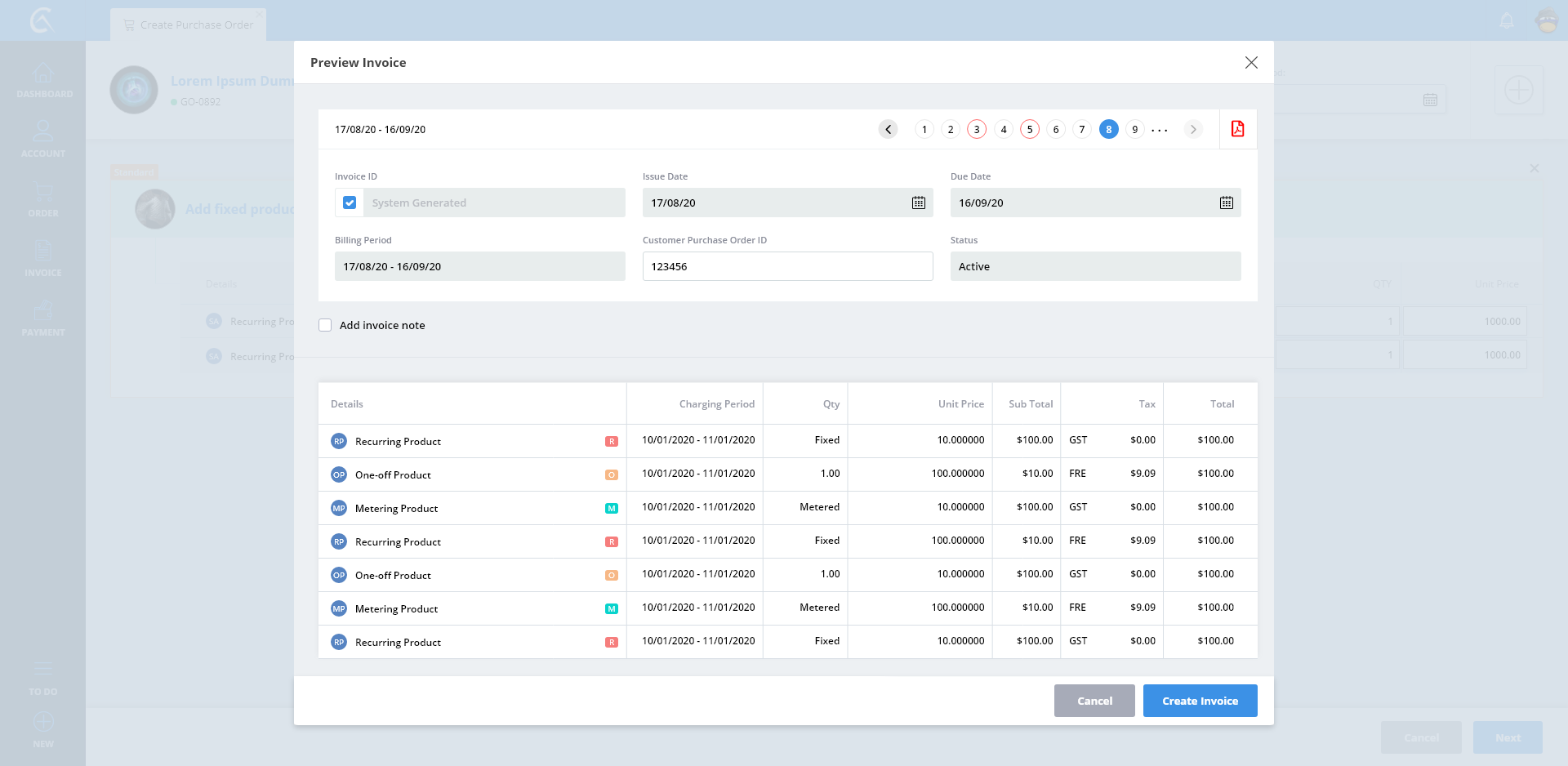This screenshot has width=1568, height=766.
Task: Export the invoice as PDF
Action: [x=1237, y=129]
